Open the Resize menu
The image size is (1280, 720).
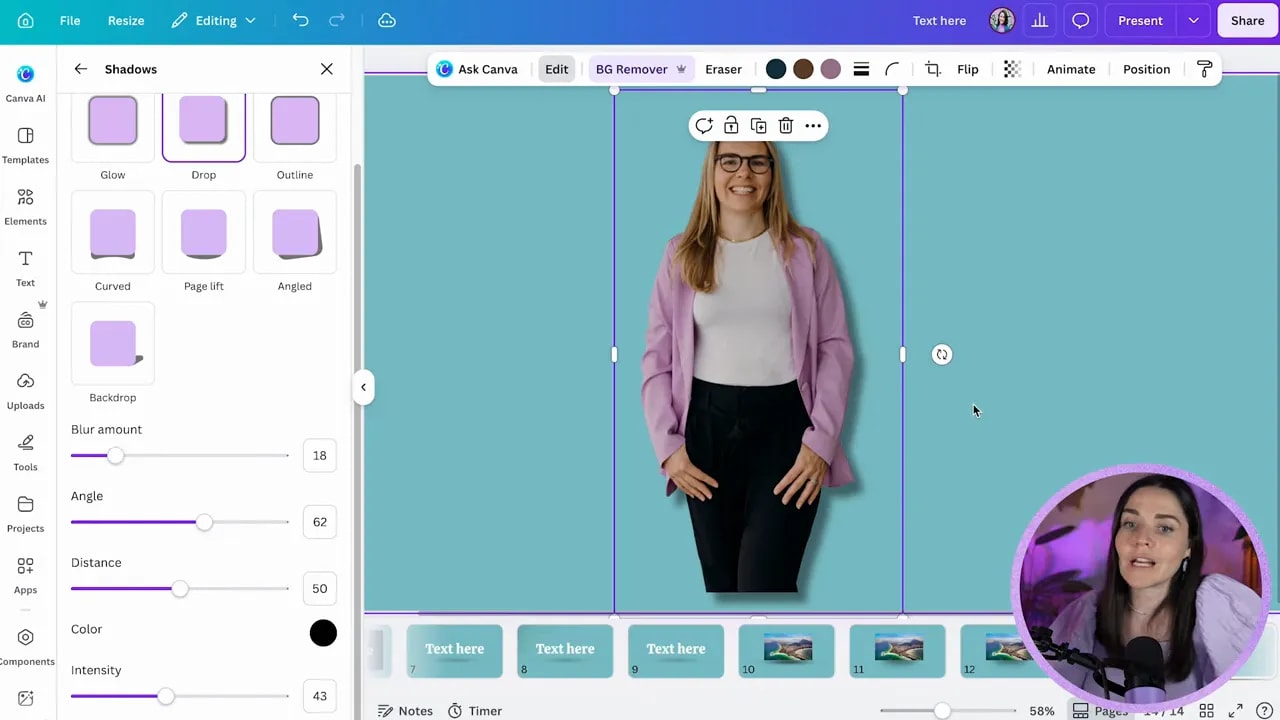[x=126, y=20]
